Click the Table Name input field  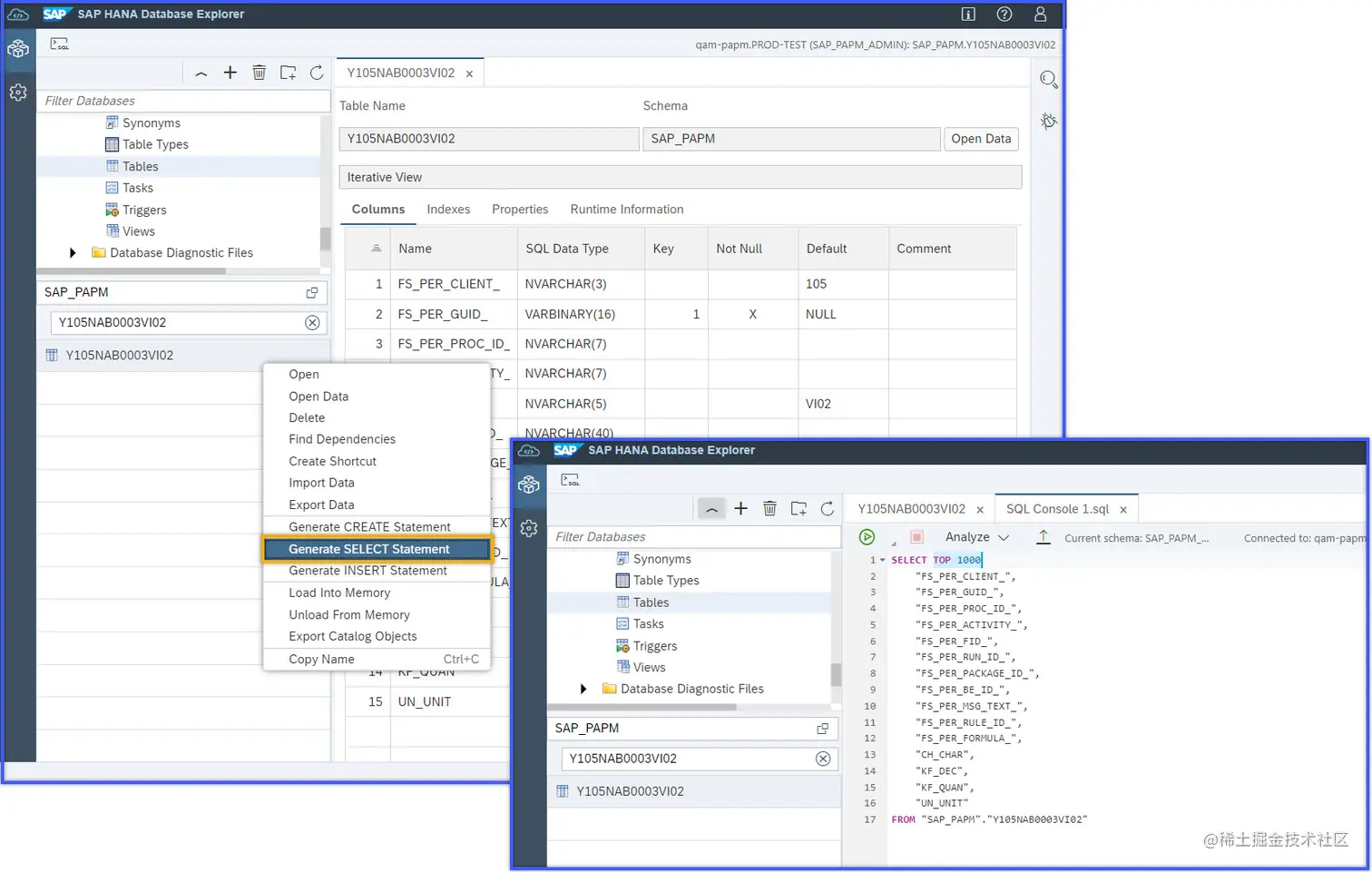pos(489,139)
